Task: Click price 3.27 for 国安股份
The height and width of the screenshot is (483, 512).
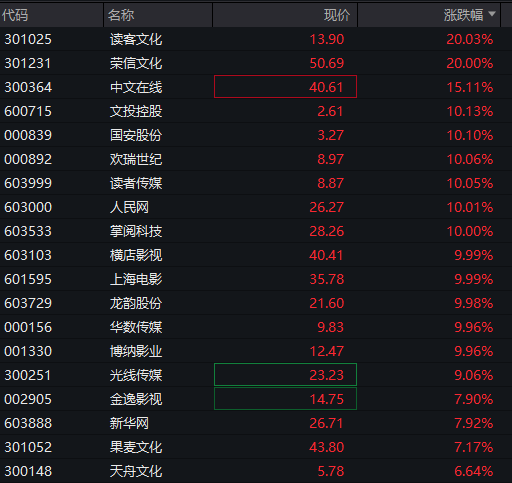Action: 330,135
